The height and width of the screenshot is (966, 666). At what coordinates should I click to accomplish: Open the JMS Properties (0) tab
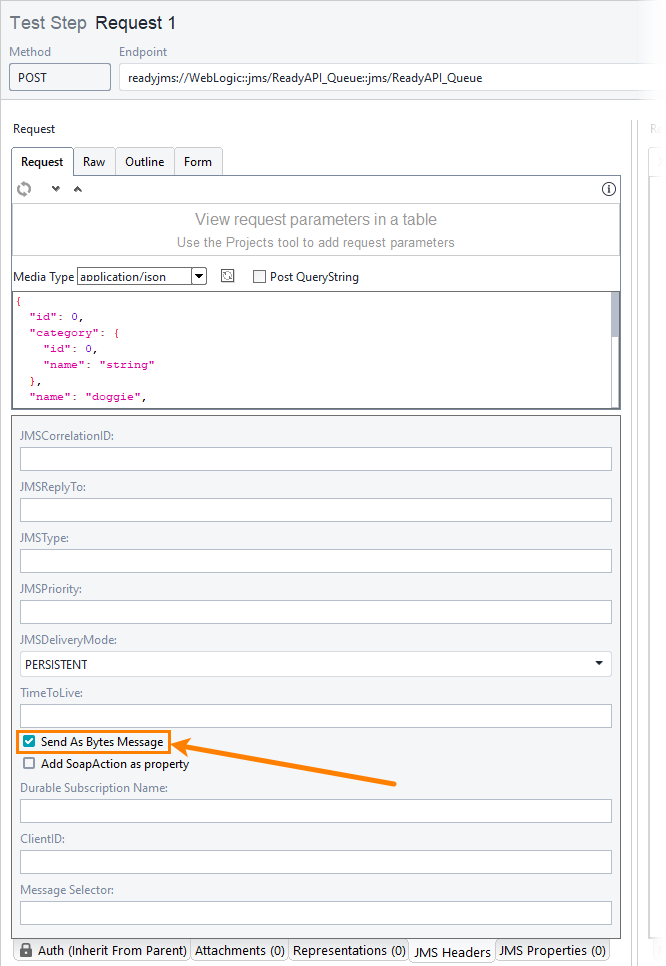[552, 950]
